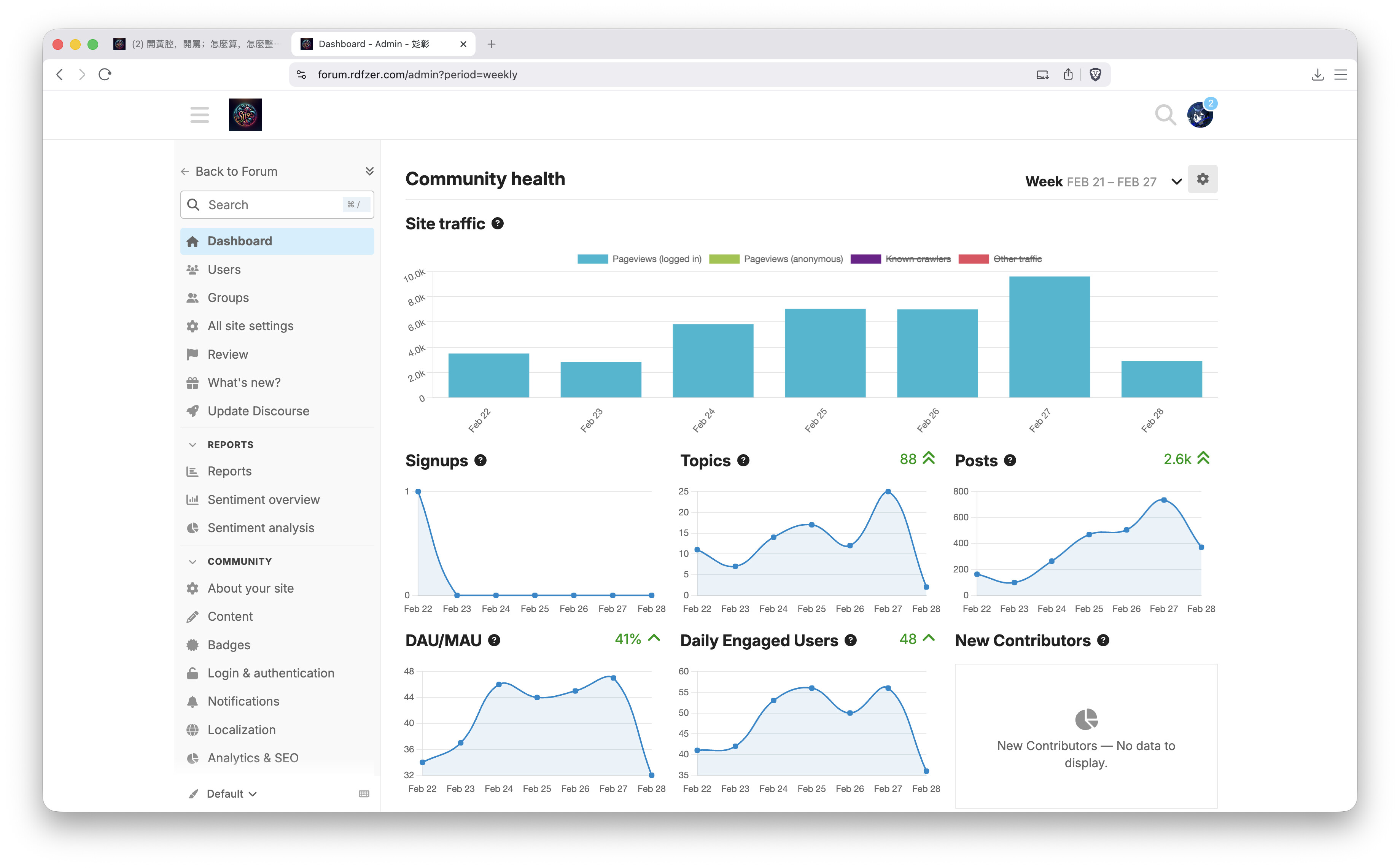Click Site traffic help question icon

coord(497,224)
